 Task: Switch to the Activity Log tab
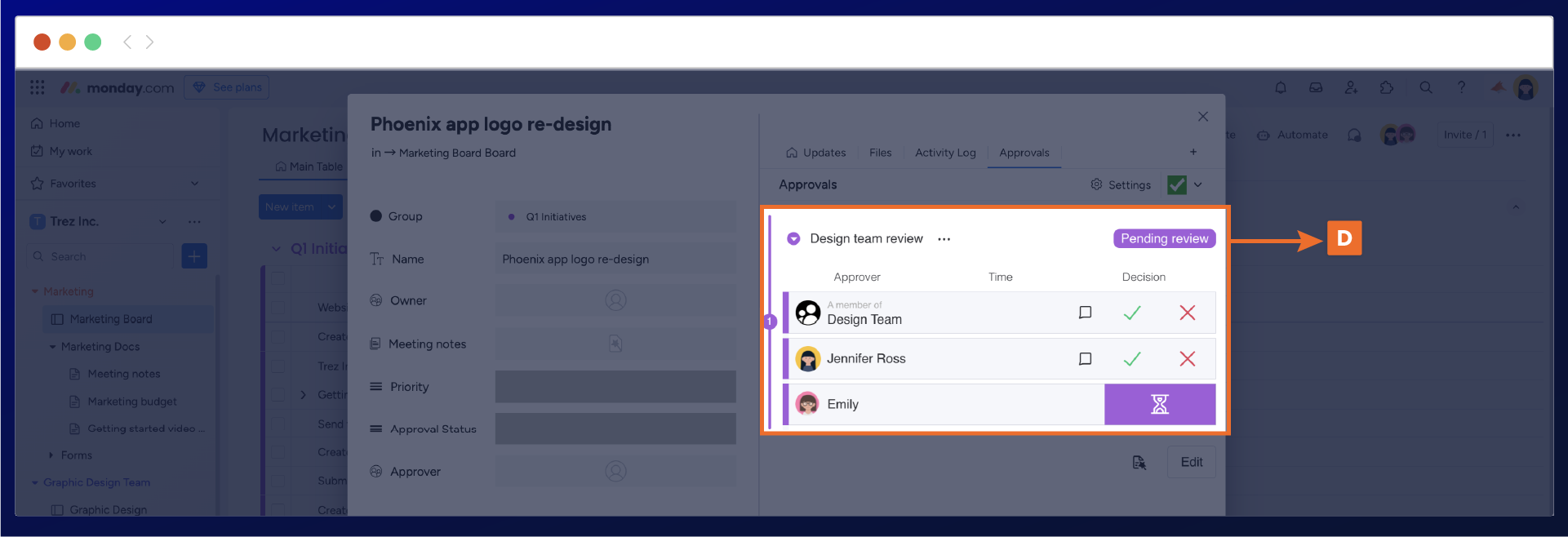click(x=944, y=153)
